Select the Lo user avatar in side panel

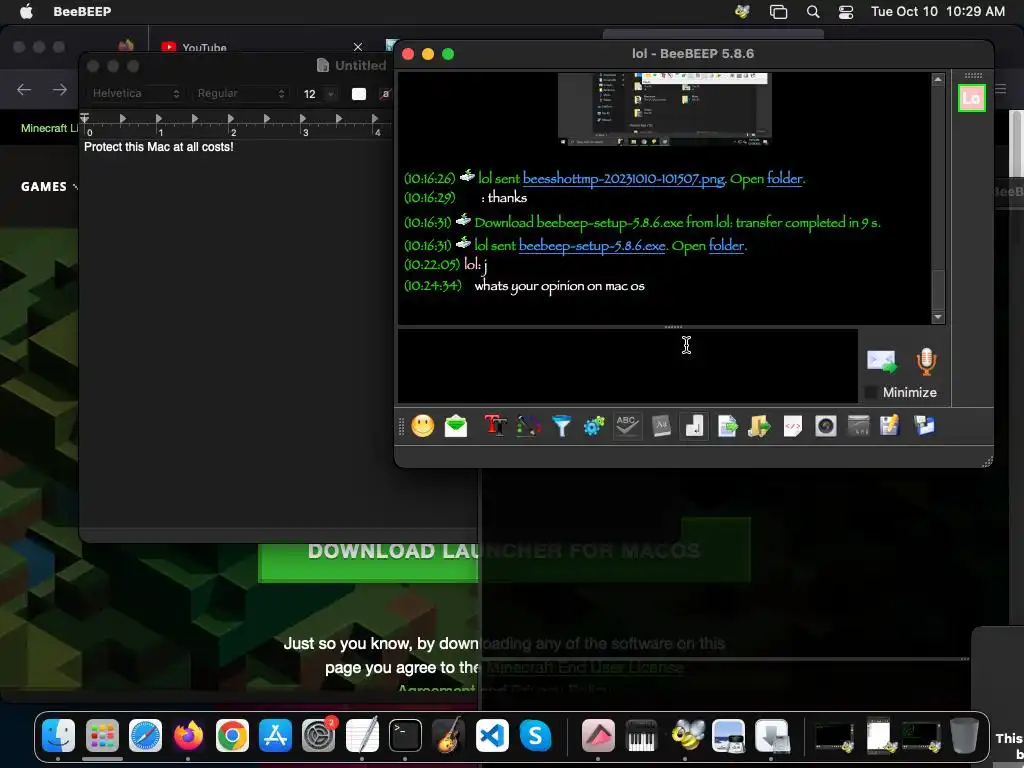pos(971,98)
